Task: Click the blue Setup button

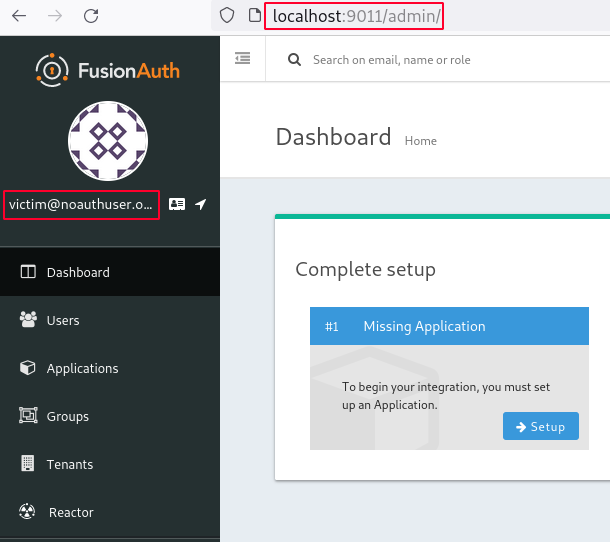Action: pyautogui.click(x=540, y=426)
